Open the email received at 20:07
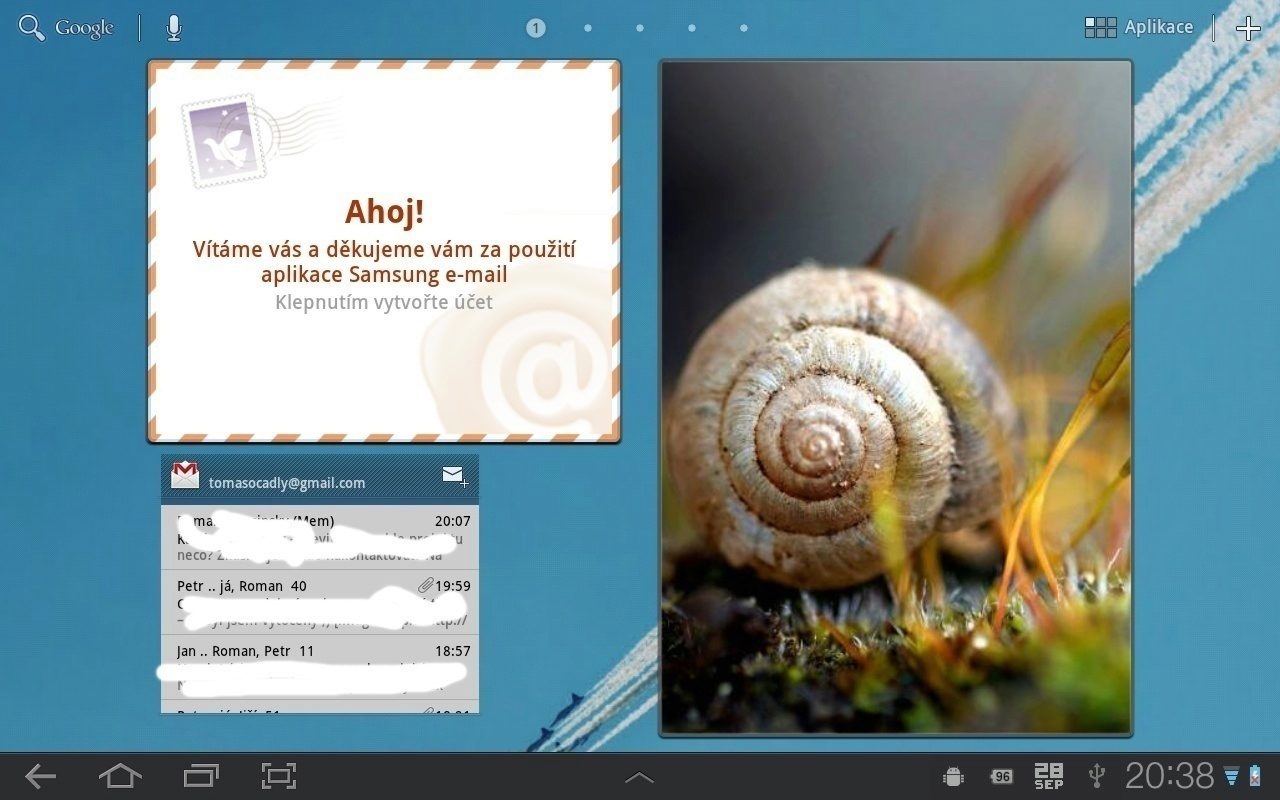Screen dimensions: 1280x800 [x=320, y=537]
